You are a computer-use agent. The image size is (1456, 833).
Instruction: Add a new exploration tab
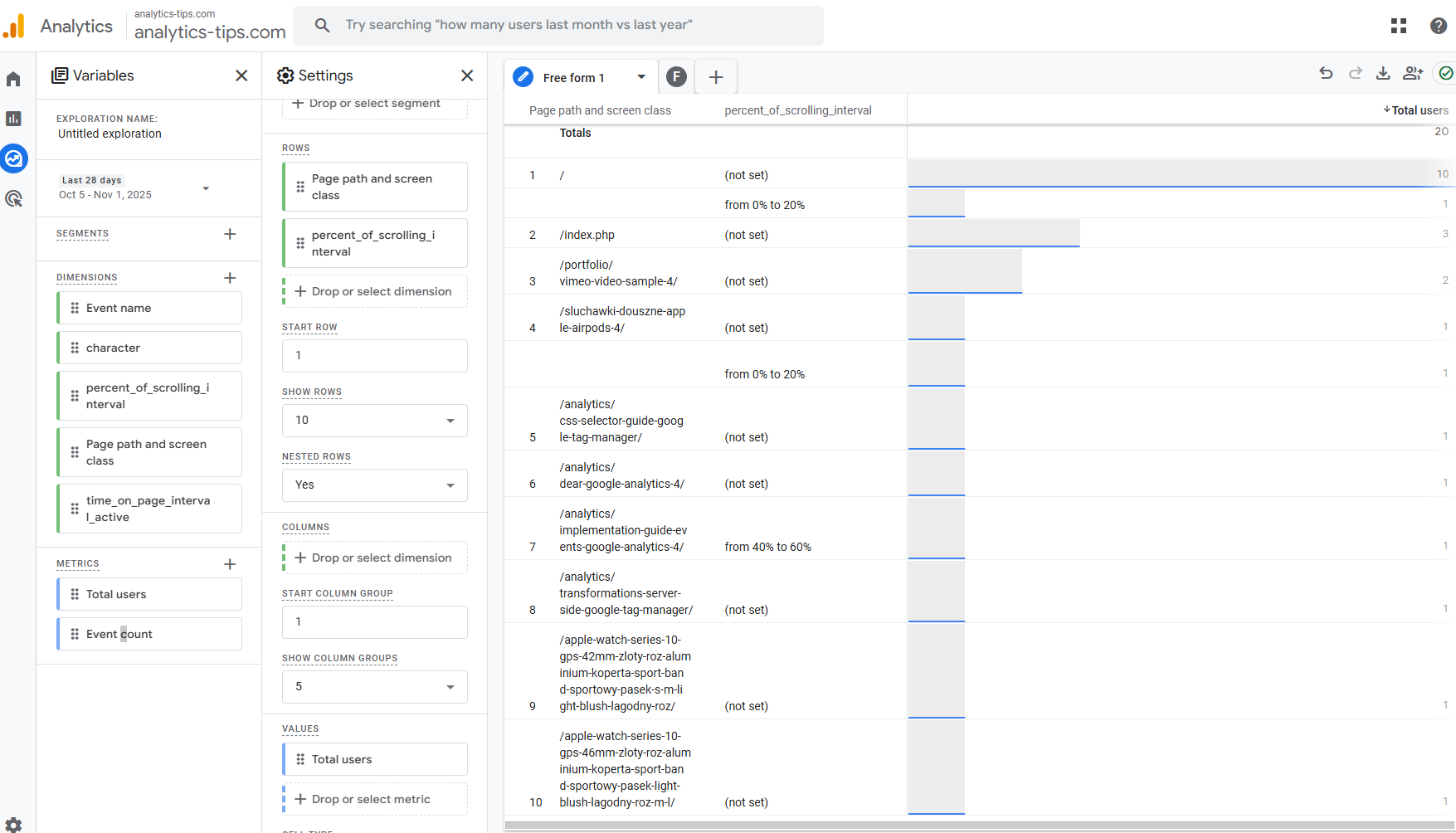[715, 77]
